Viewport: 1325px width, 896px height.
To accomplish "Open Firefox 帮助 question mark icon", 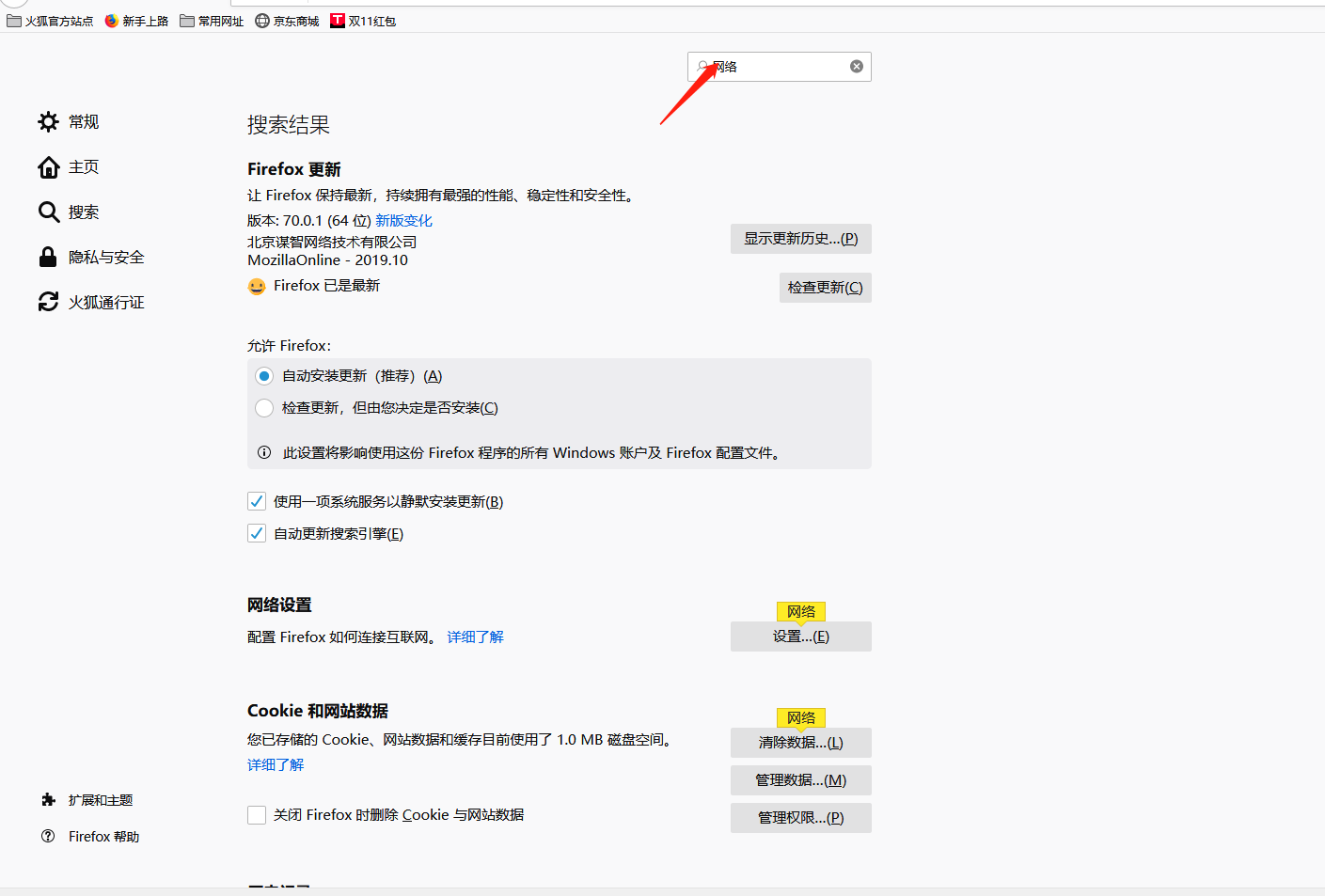I will click(x=48, y=836).
